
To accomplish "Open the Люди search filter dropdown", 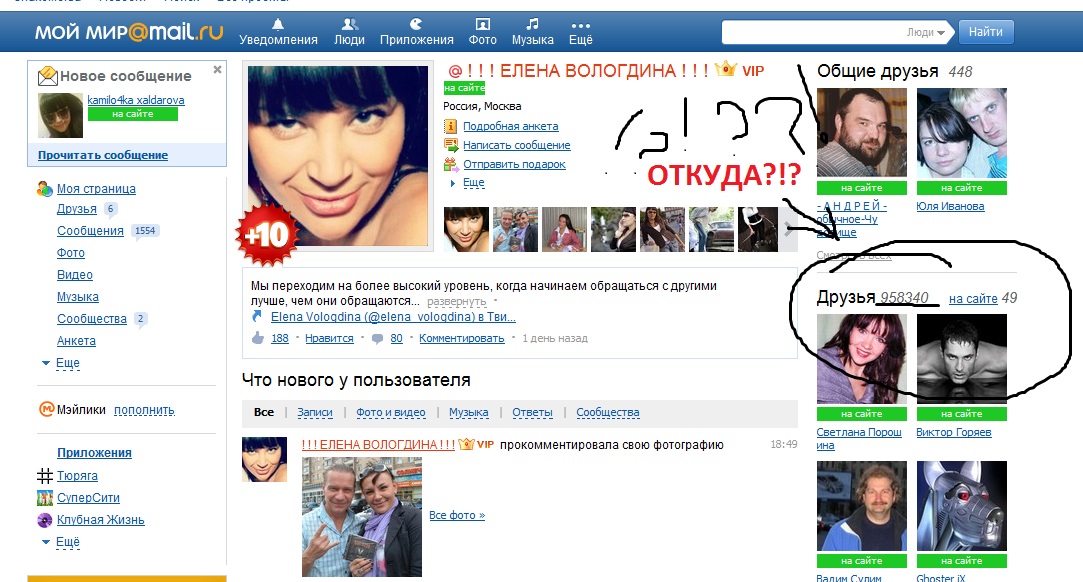I will coord(926,32).
